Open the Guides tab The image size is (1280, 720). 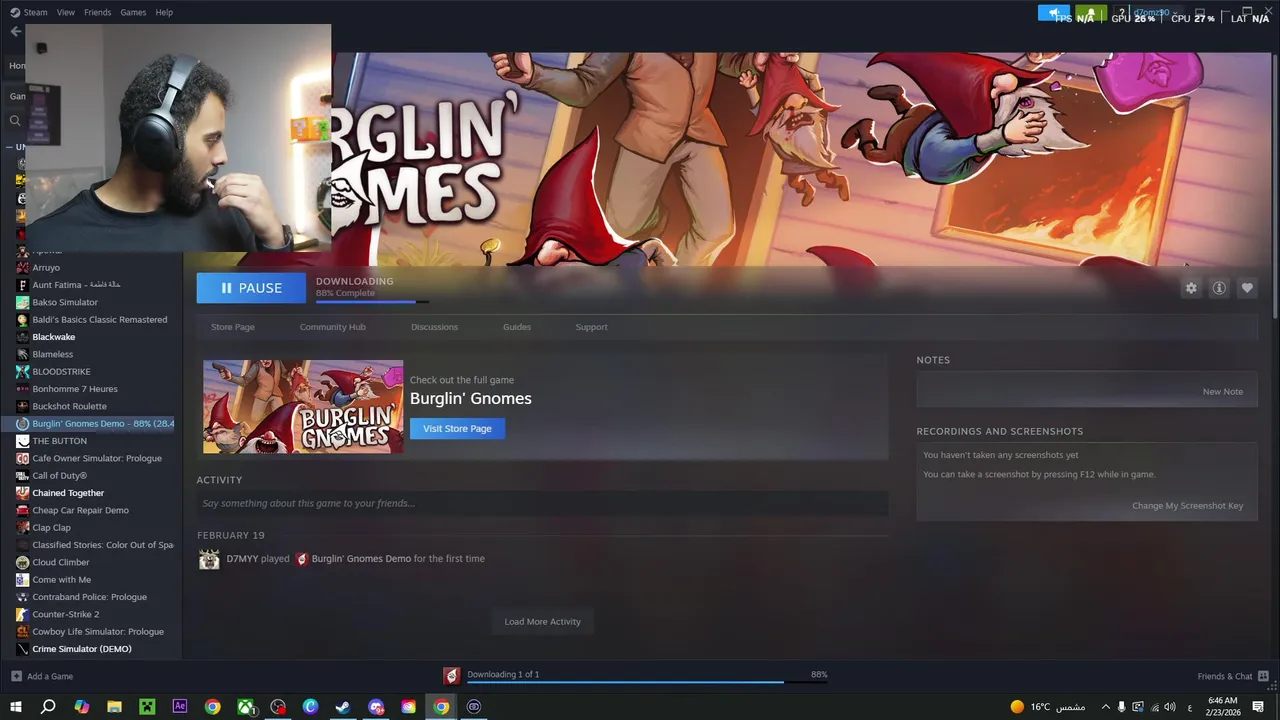[517, 327]
